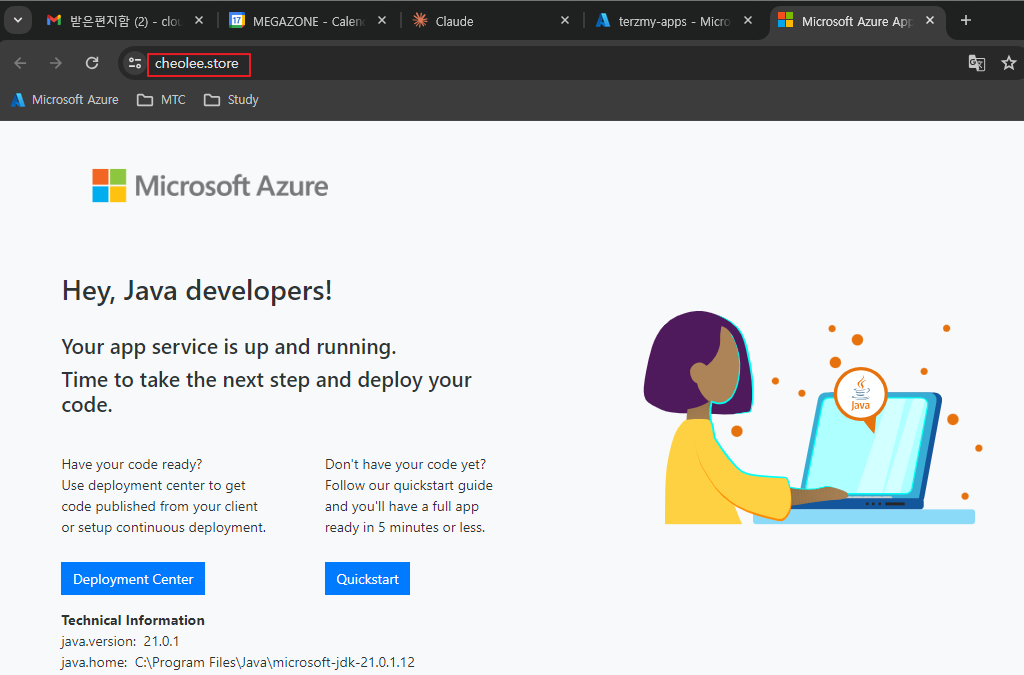Switch to the MEGAZONE Calendar tab
This screenshot has height=675, width=1024.
(308, 21)
